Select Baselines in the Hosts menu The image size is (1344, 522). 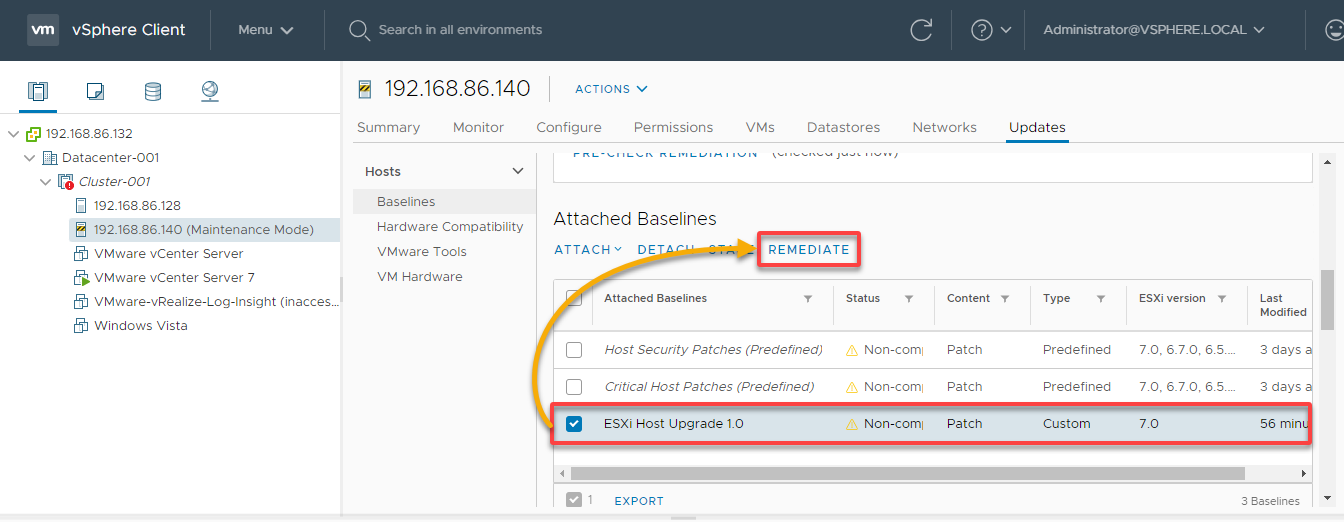click(445, 202)
